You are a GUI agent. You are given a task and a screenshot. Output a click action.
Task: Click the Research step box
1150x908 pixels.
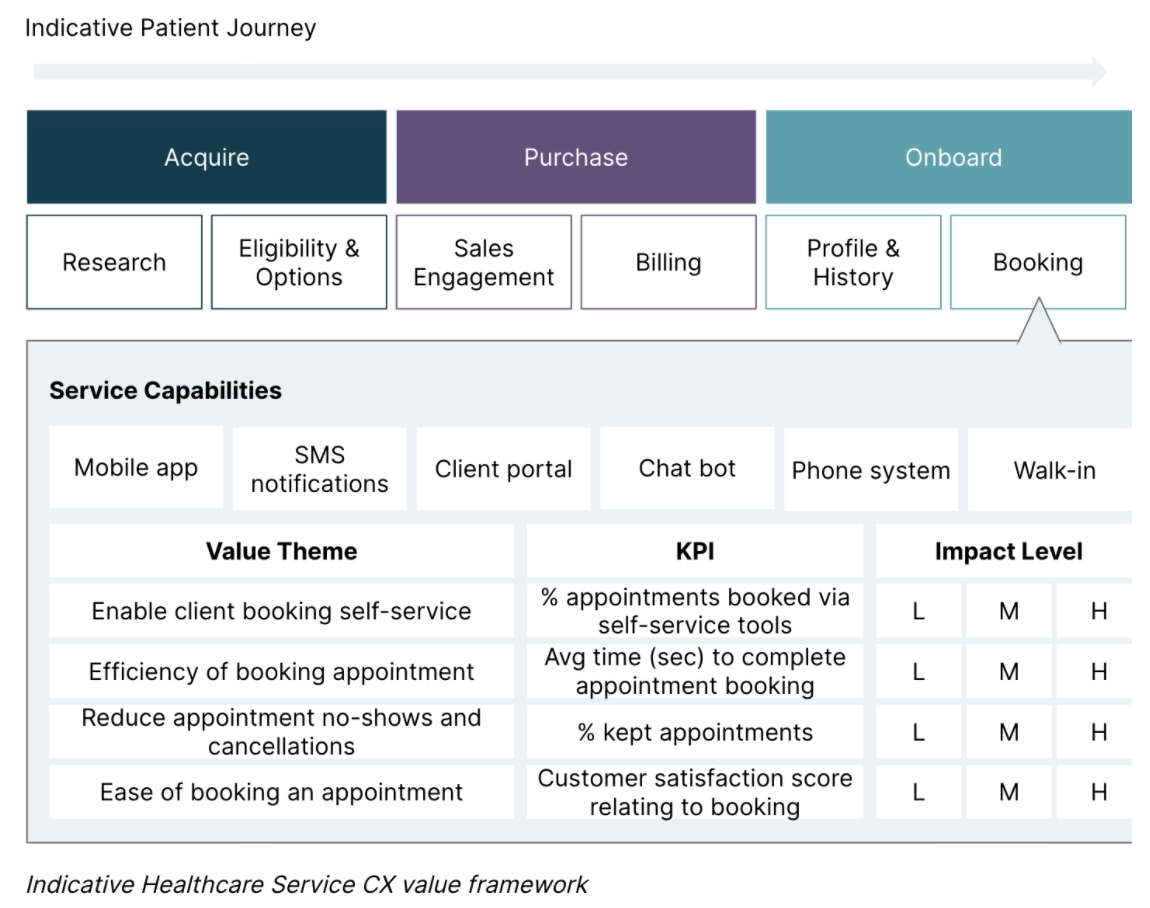(114, 262)
